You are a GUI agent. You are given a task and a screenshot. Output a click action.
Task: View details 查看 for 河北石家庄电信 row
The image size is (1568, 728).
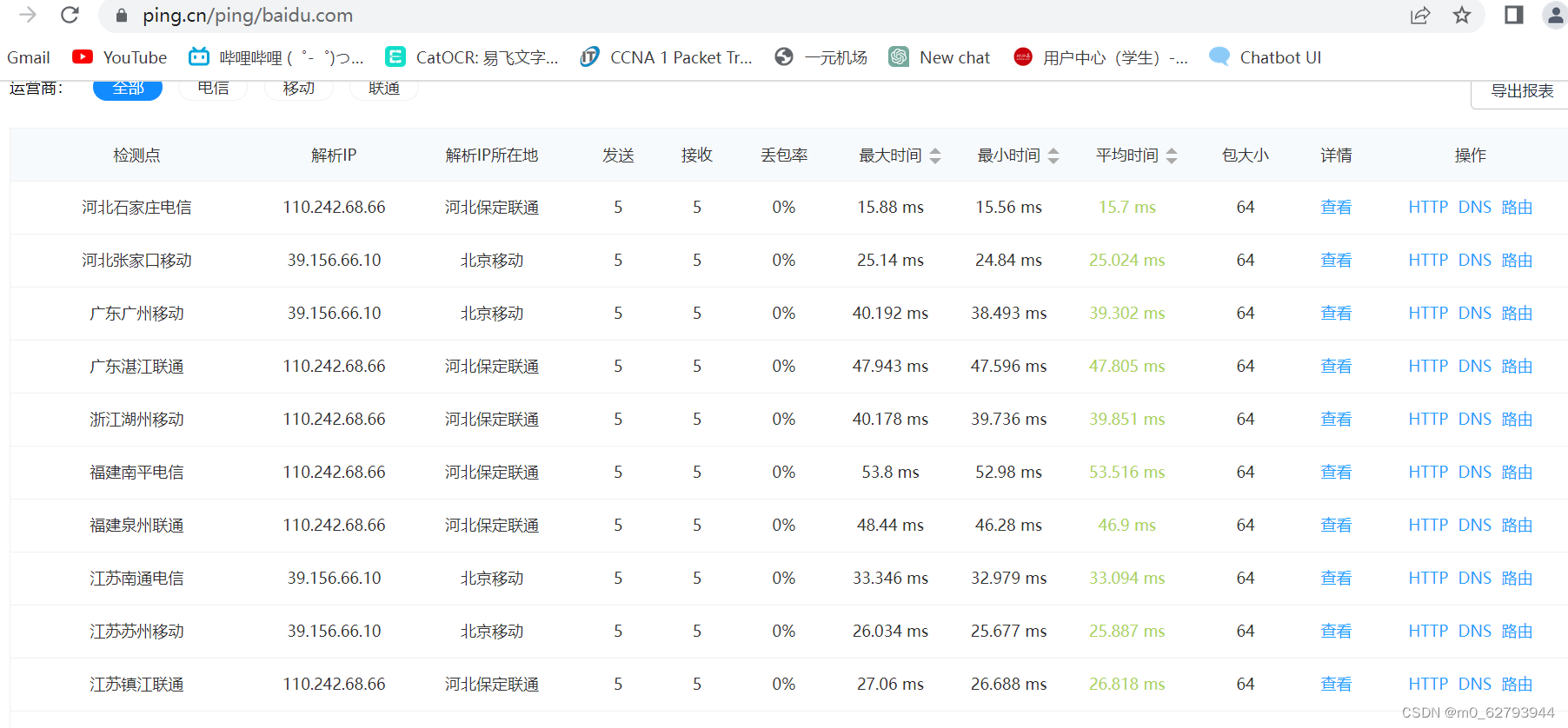click(x=1336, y=208)
